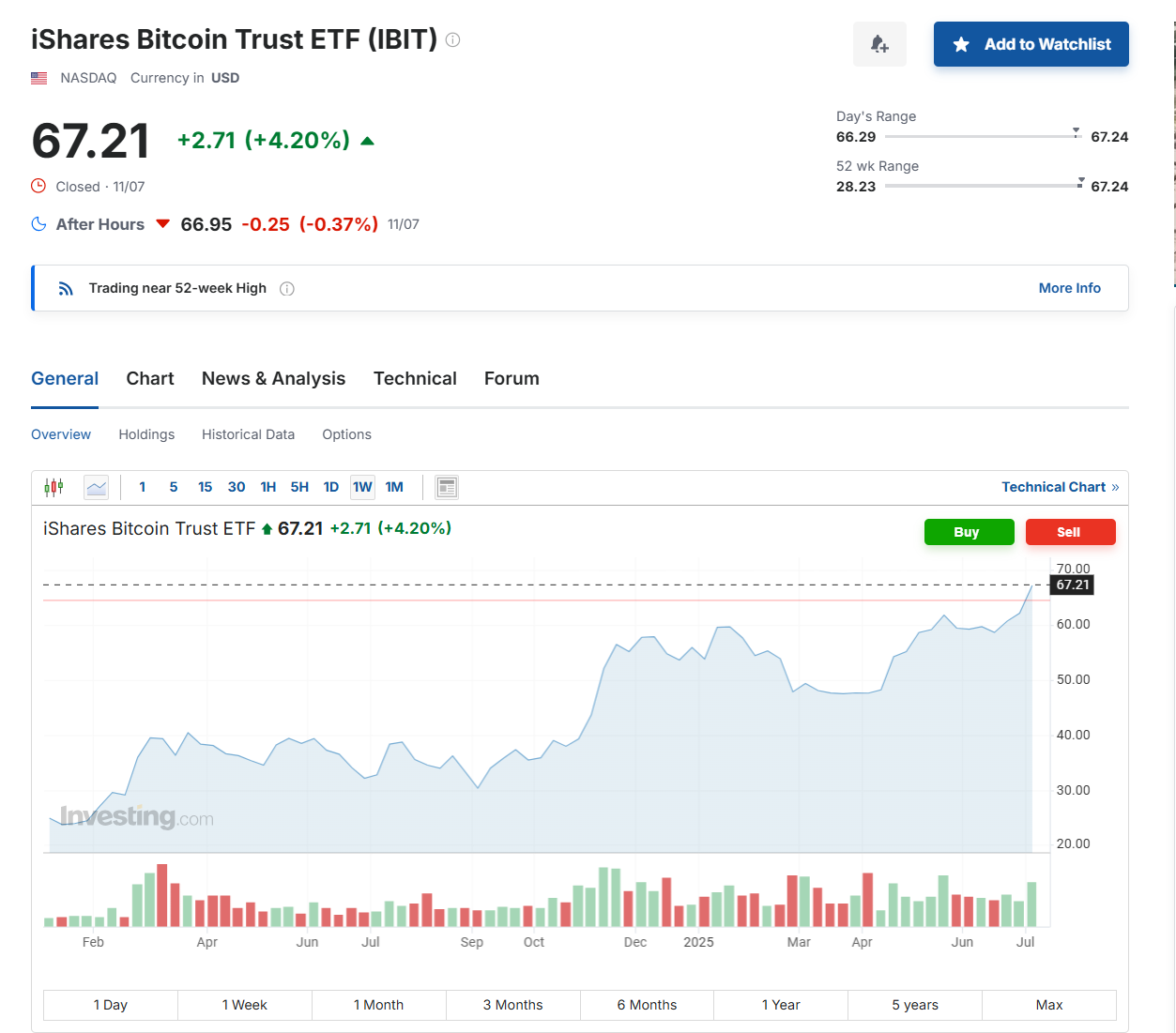Image resolution: width=1176 pixels, height=1033 pixels.
Task: Set chart interval to 5 minutes
Action: [174, 487]
